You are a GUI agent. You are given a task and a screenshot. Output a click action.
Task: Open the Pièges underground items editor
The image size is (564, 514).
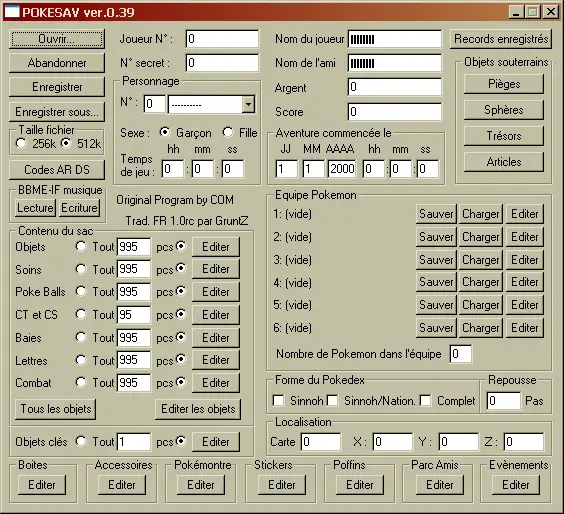coord(504,84)
